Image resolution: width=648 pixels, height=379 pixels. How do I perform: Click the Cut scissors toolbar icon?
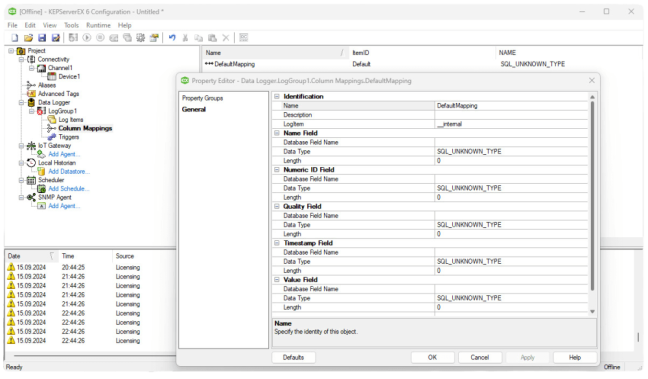click(x=185, y=38)
